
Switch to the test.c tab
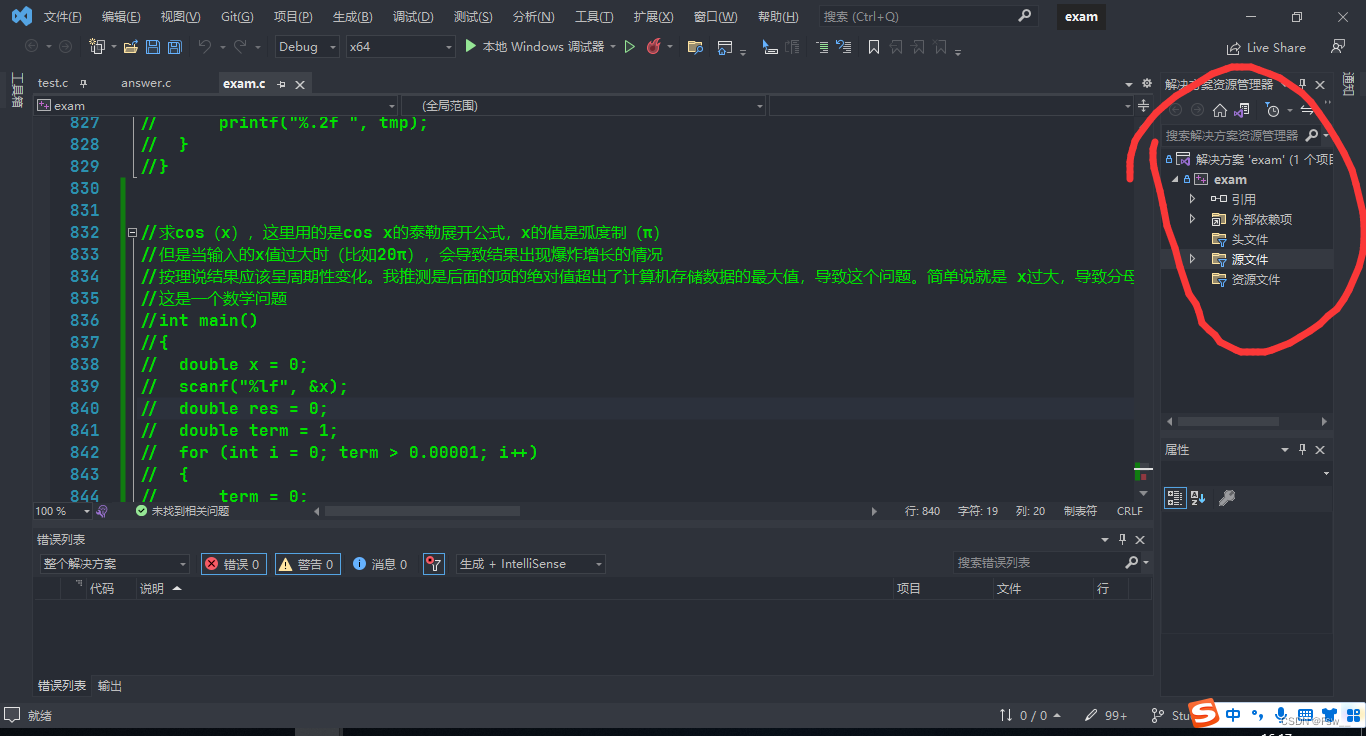pos(53,83)
